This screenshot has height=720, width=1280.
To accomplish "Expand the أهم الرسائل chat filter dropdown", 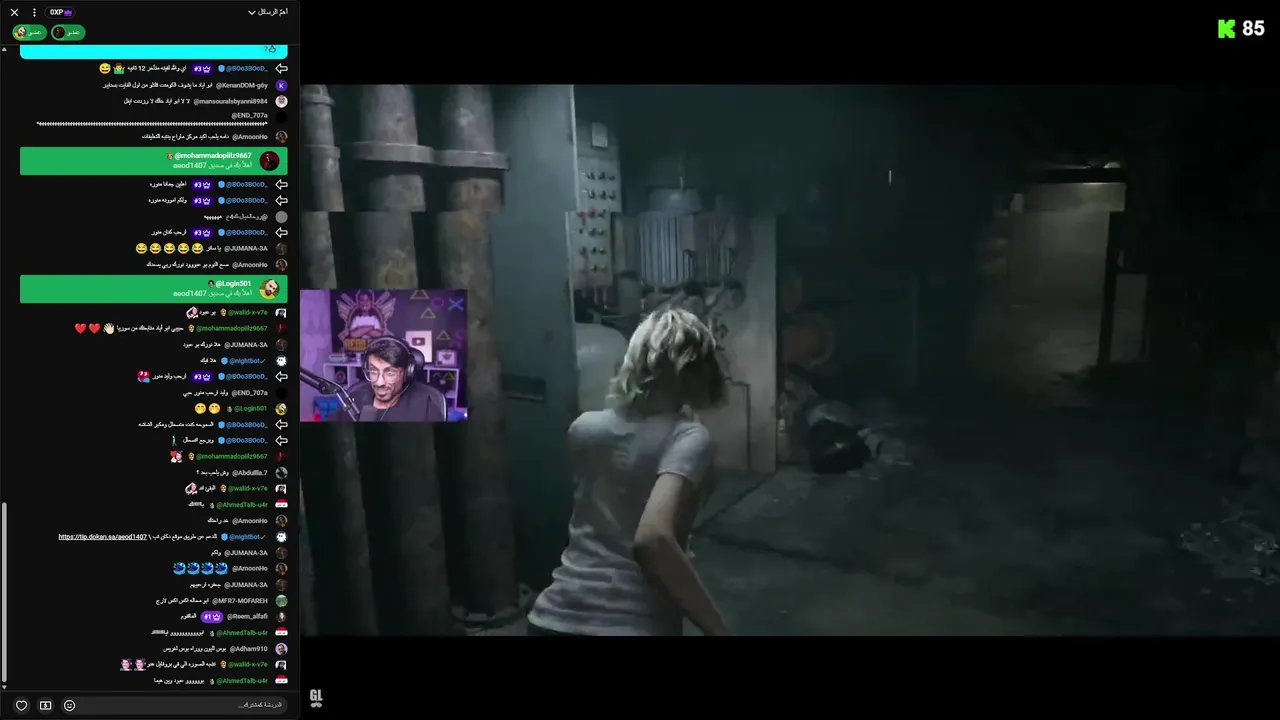I will coord(268,12).
